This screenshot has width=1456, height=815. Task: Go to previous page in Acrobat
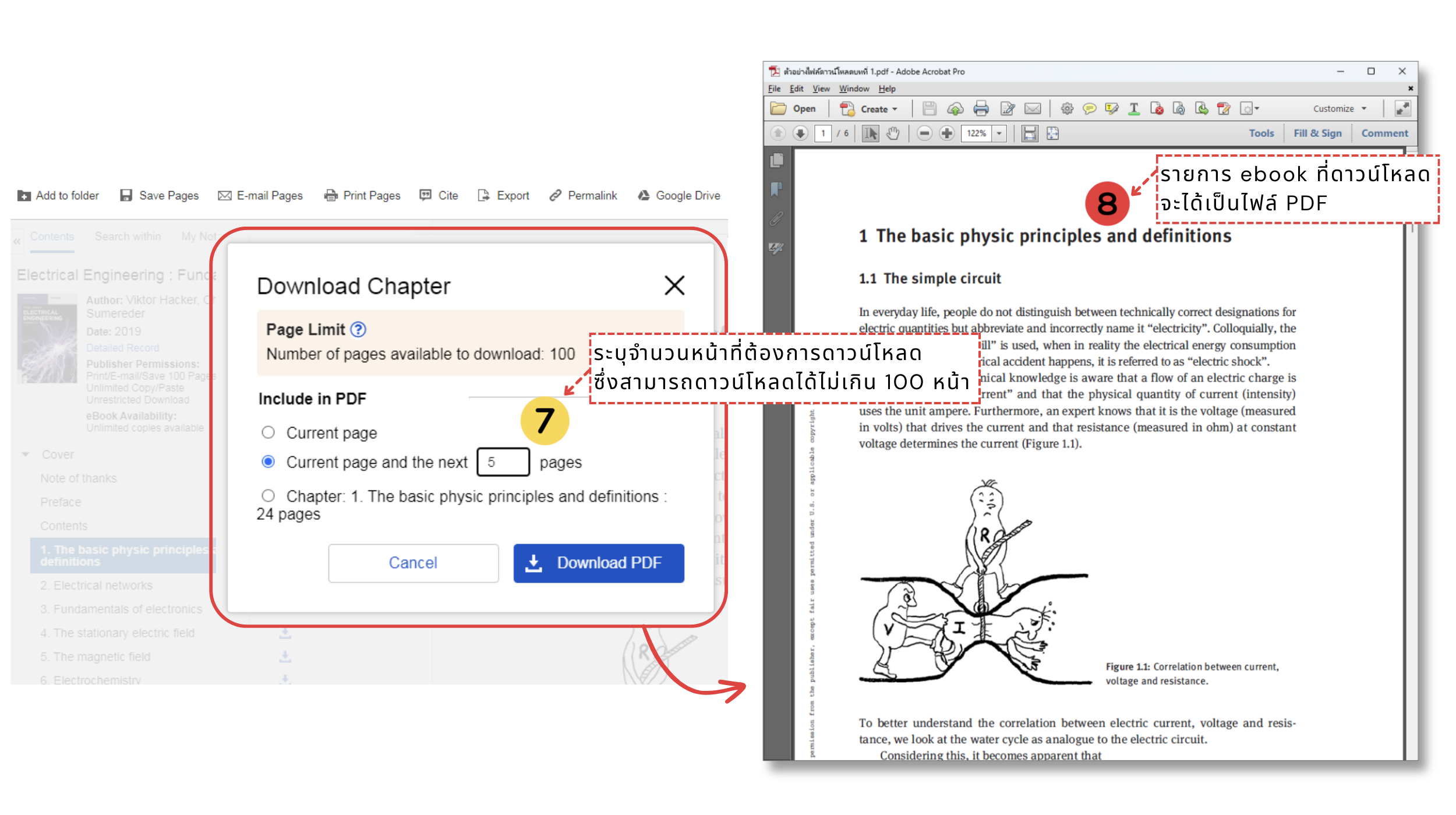point(778,133)
